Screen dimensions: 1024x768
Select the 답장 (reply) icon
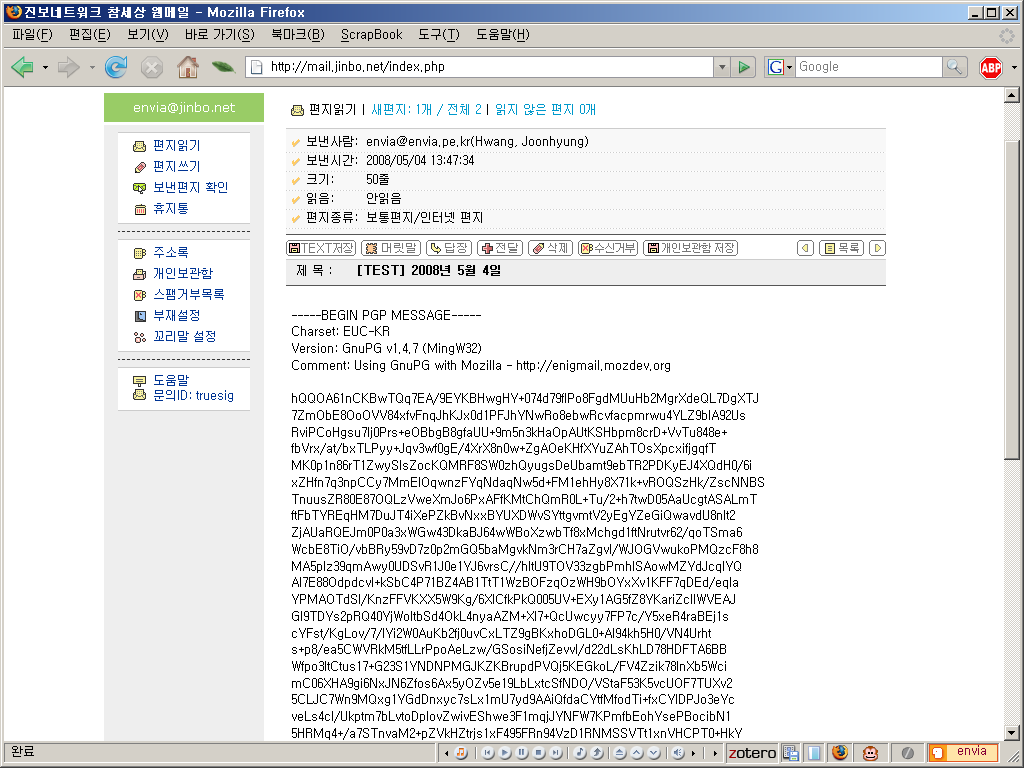coord(448,248)
